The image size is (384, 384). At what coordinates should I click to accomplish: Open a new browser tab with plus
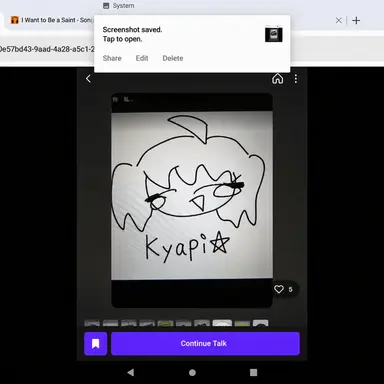(x=356, y=20)
